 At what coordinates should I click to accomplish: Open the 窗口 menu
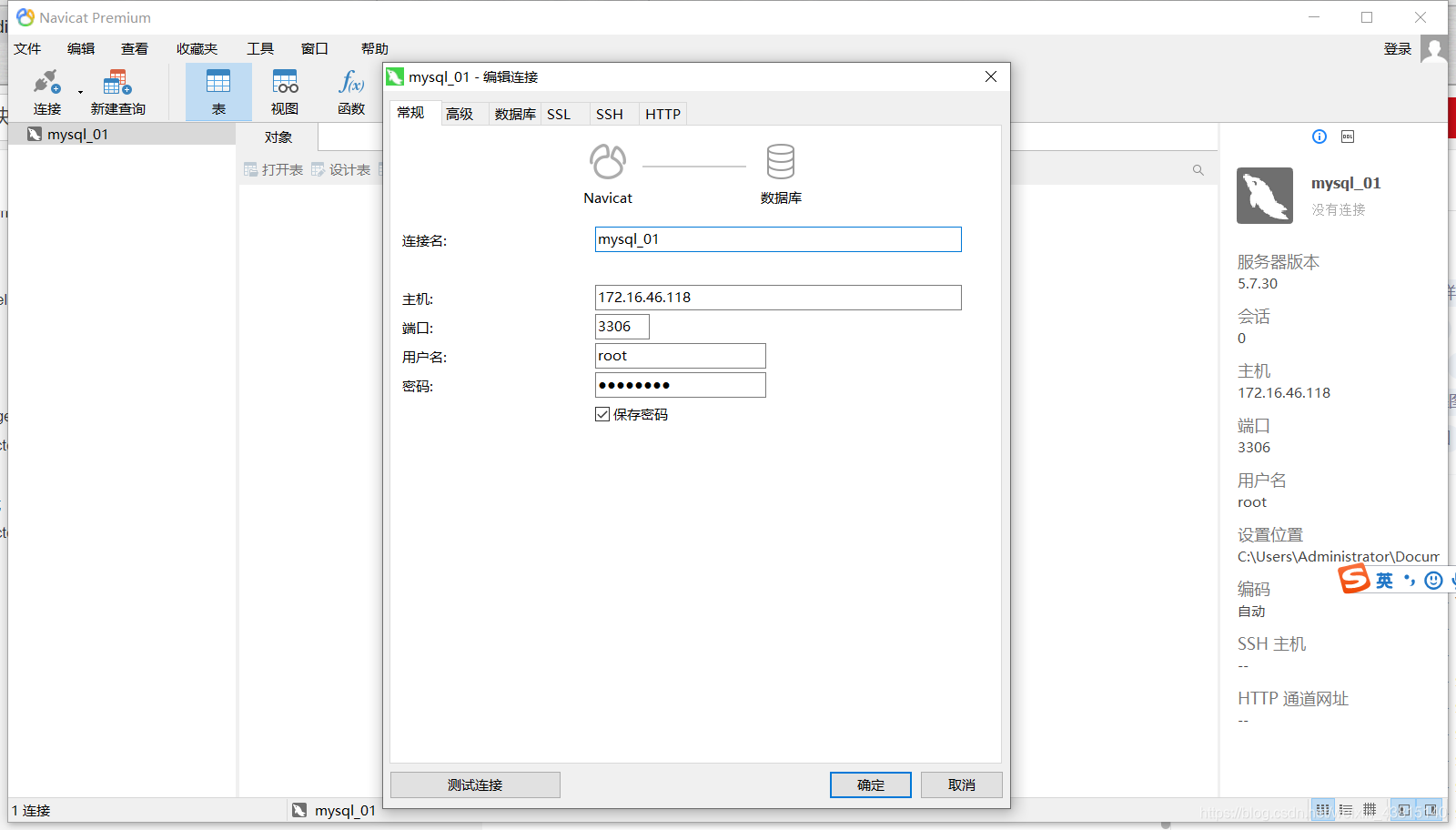[315, 49]
